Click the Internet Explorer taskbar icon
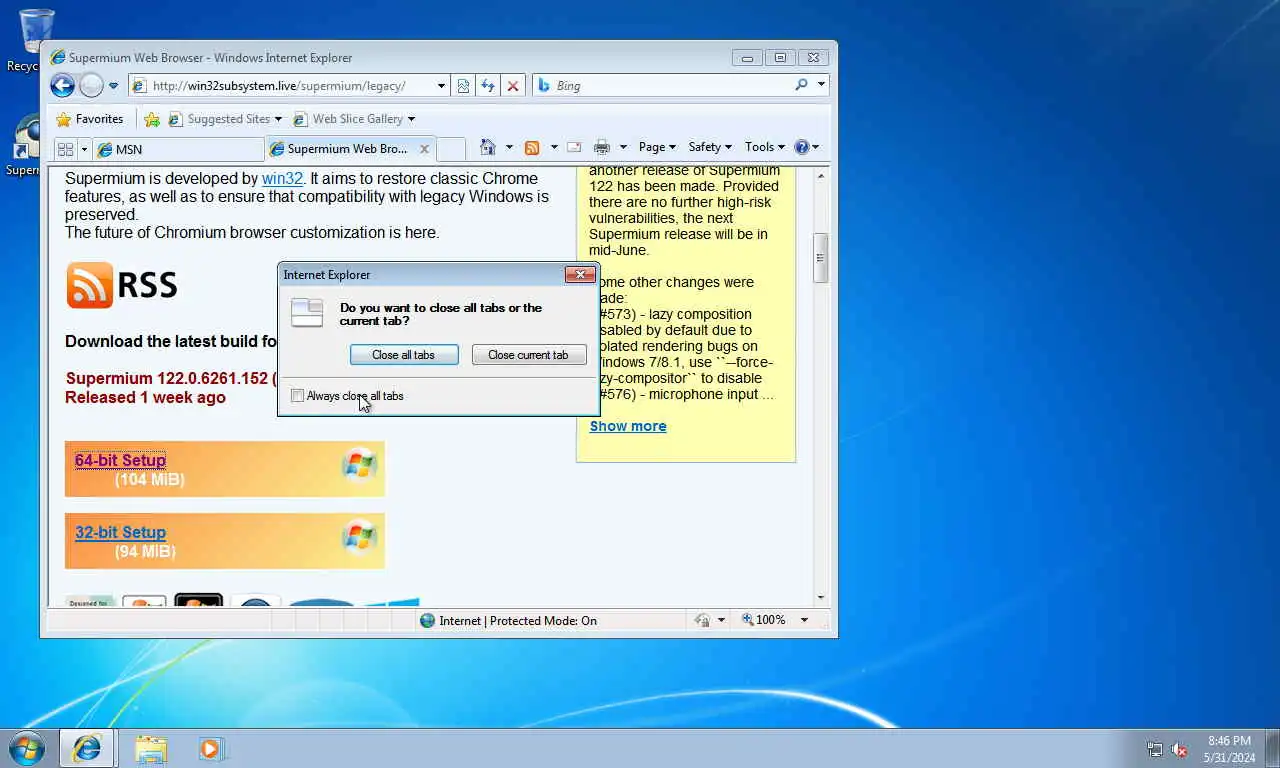1280x768 pixels. pos(87,748)
